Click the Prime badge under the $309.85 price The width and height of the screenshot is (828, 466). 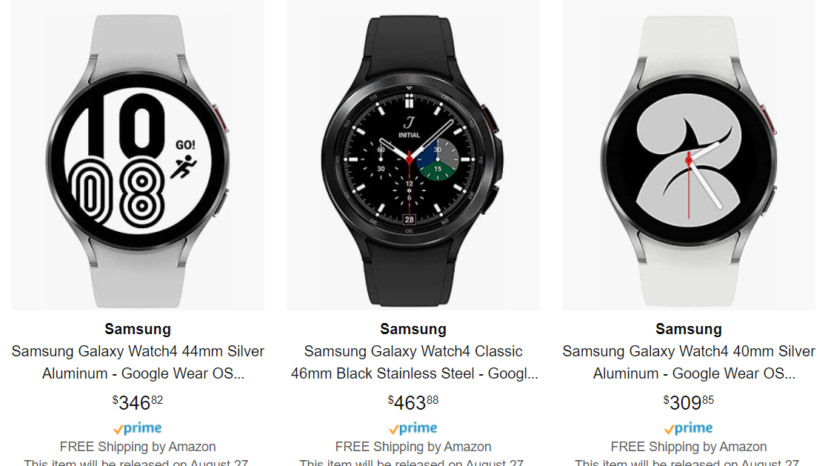(689, 428)
